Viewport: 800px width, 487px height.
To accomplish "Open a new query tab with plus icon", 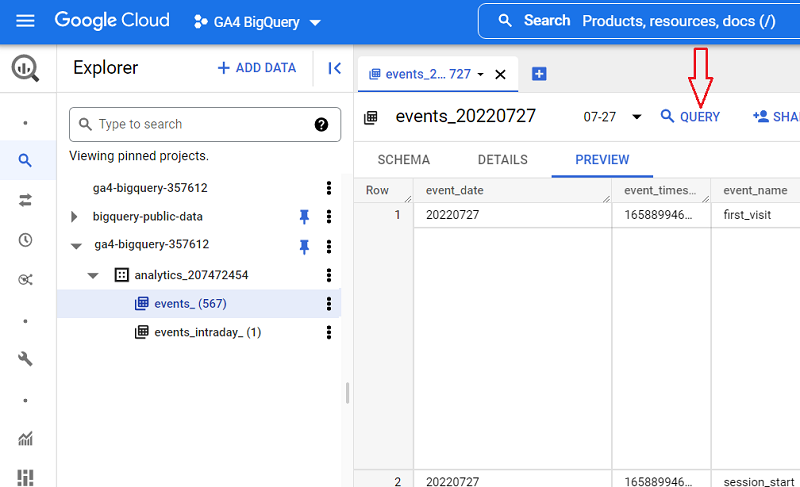I will 539,74.
